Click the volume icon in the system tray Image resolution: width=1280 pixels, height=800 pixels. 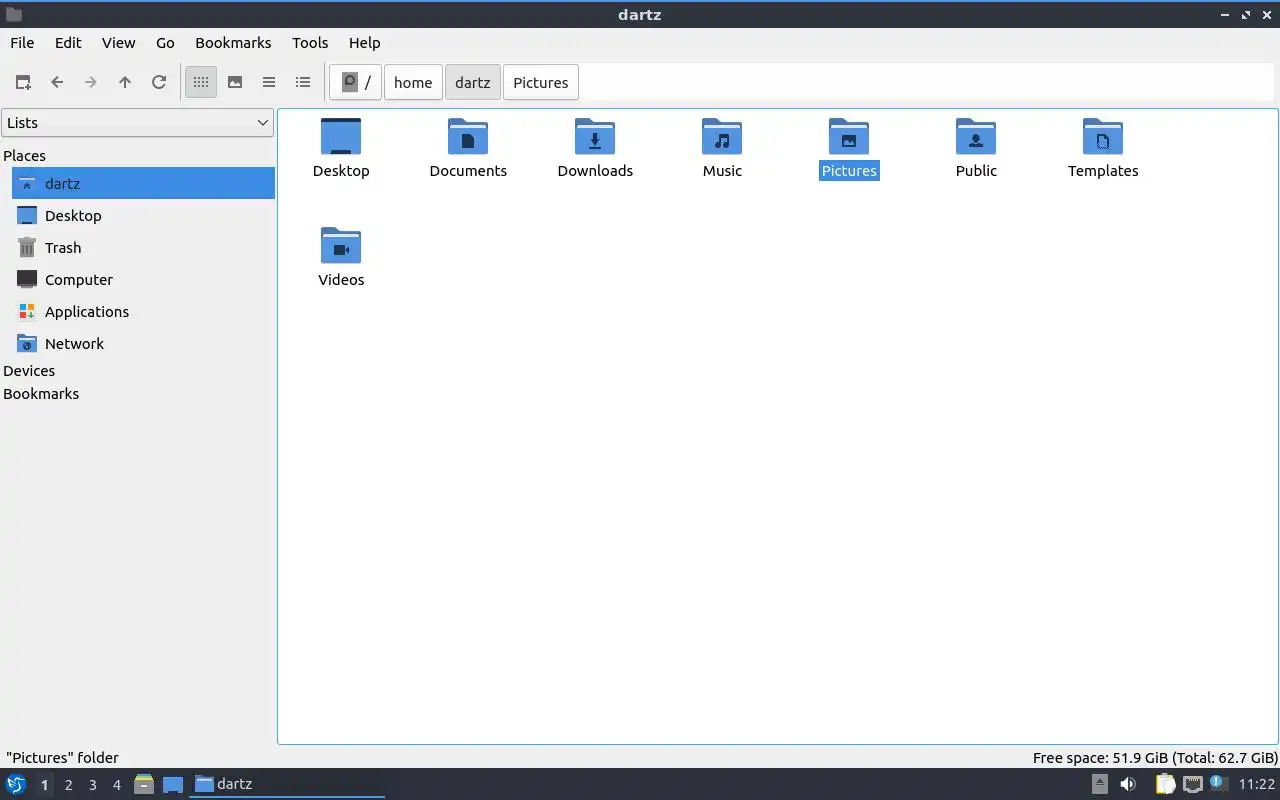point(1128,784)
